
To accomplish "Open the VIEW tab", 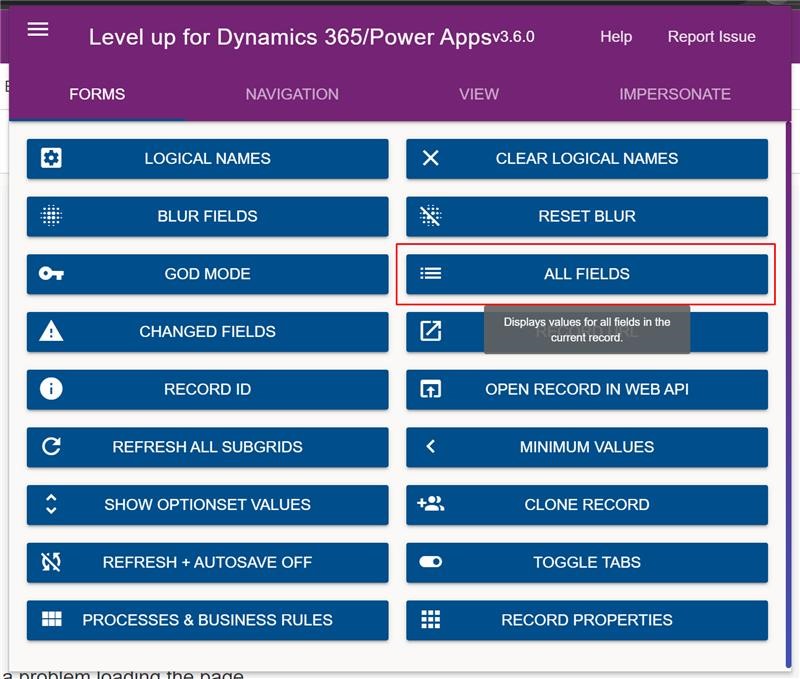I will pos(479,94).
